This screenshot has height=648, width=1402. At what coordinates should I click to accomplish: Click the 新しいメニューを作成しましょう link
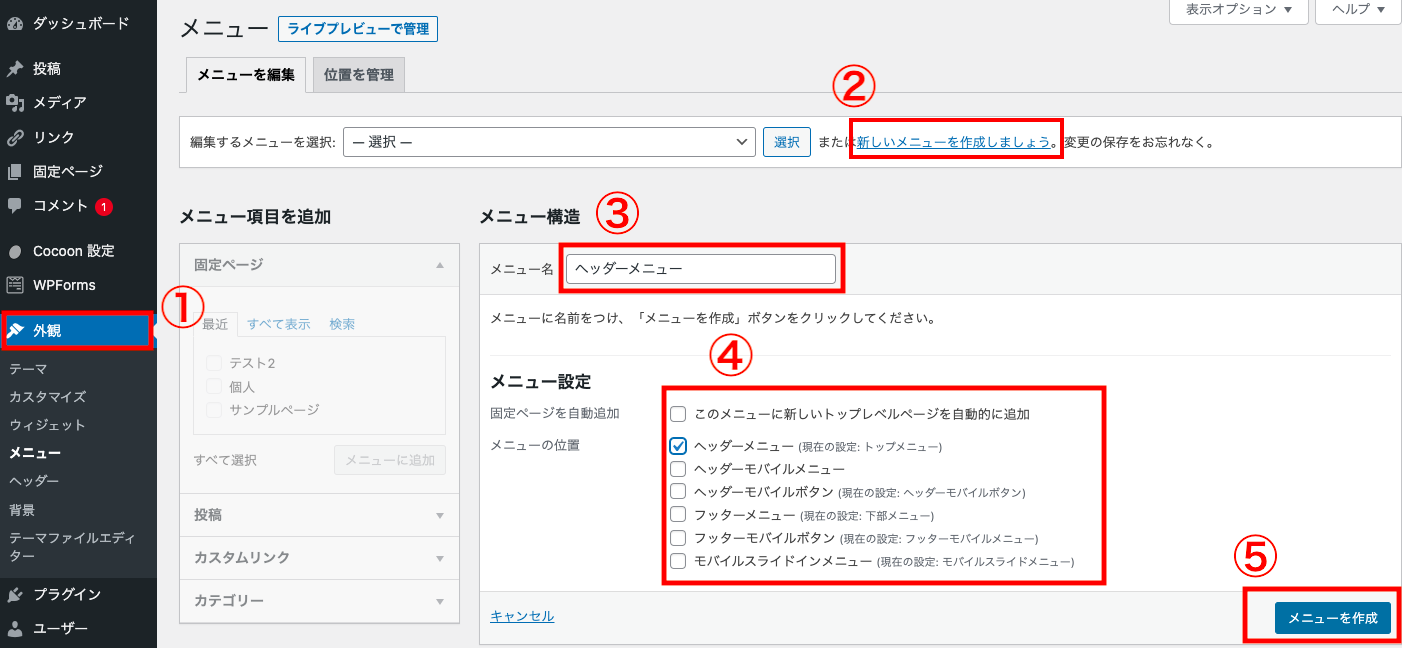954,142
